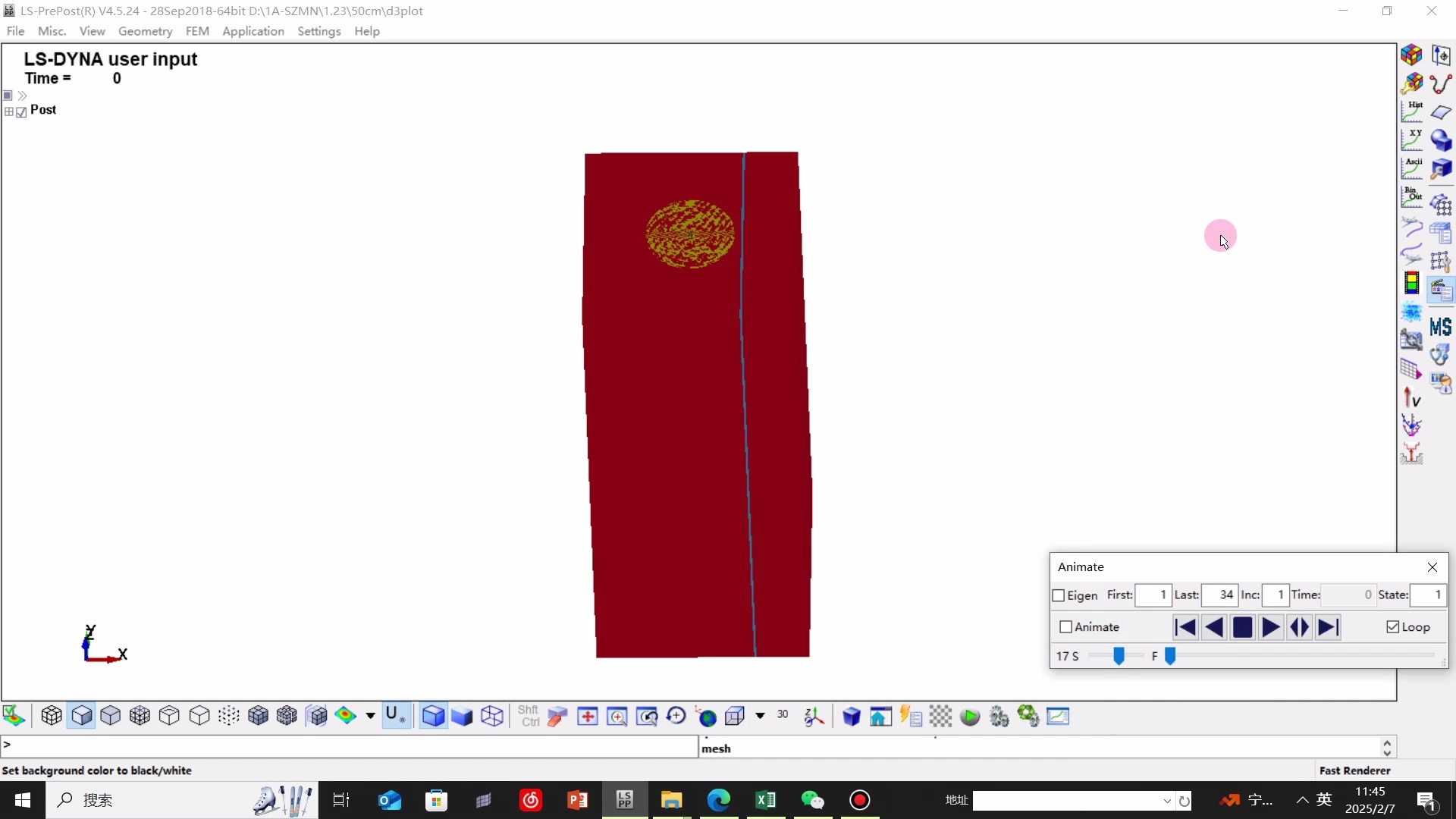
Task: Open dropdown arrow beside perspective box icon
Action: point(760,716)
